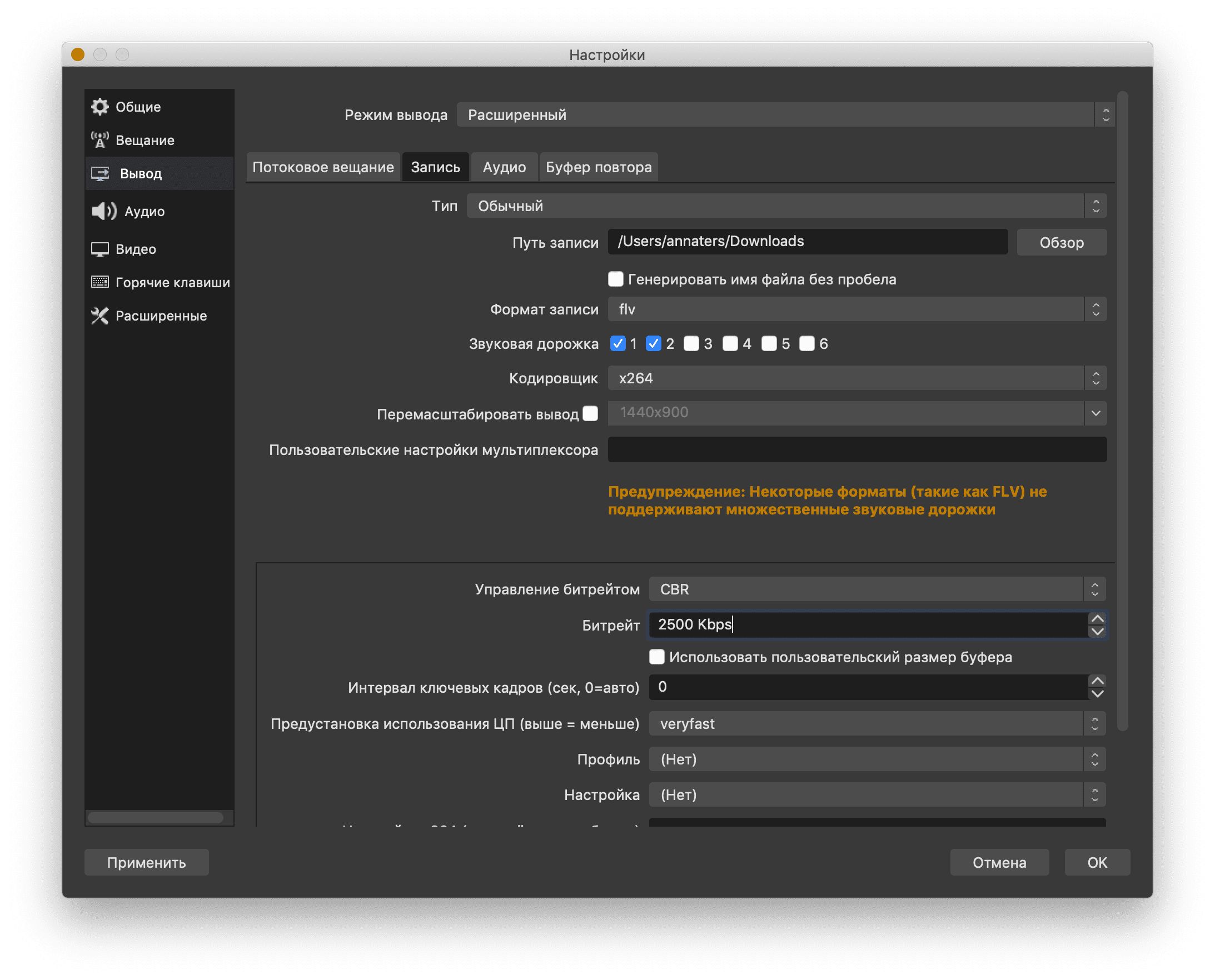The width and height of the screenshot is (1215, 980).
Task: Enable Перемасштабировать вывод checkbox
Action: [x=590, y=414]
